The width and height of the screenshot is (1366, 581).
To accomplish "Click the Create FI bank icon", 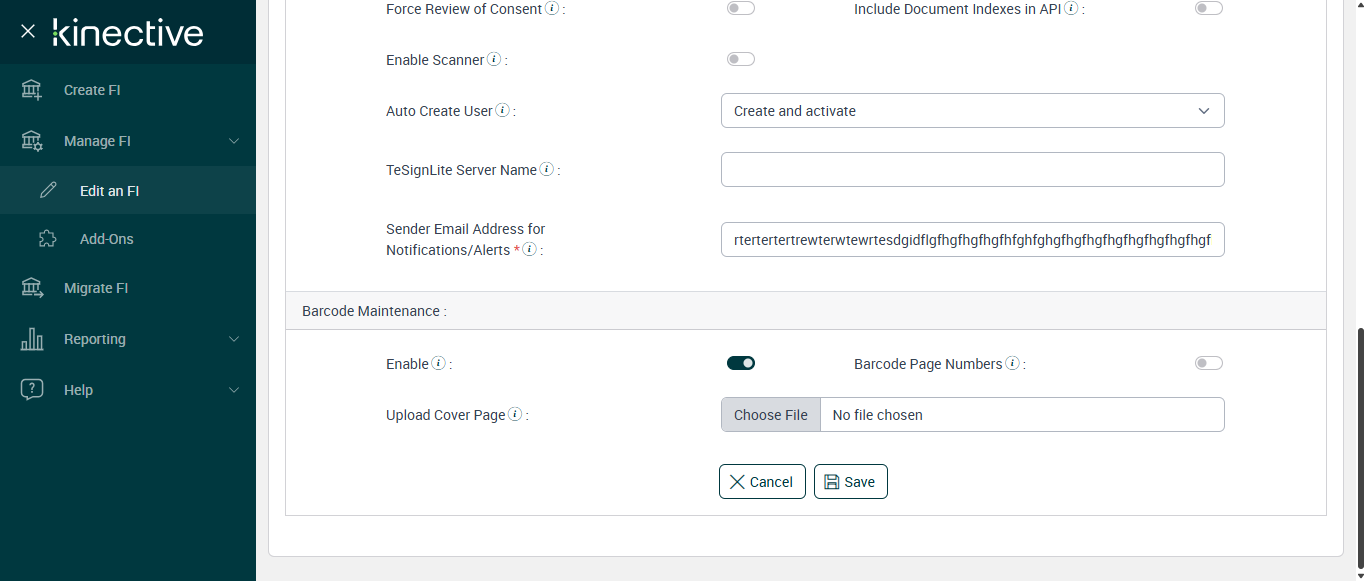I will click(32, 90).
